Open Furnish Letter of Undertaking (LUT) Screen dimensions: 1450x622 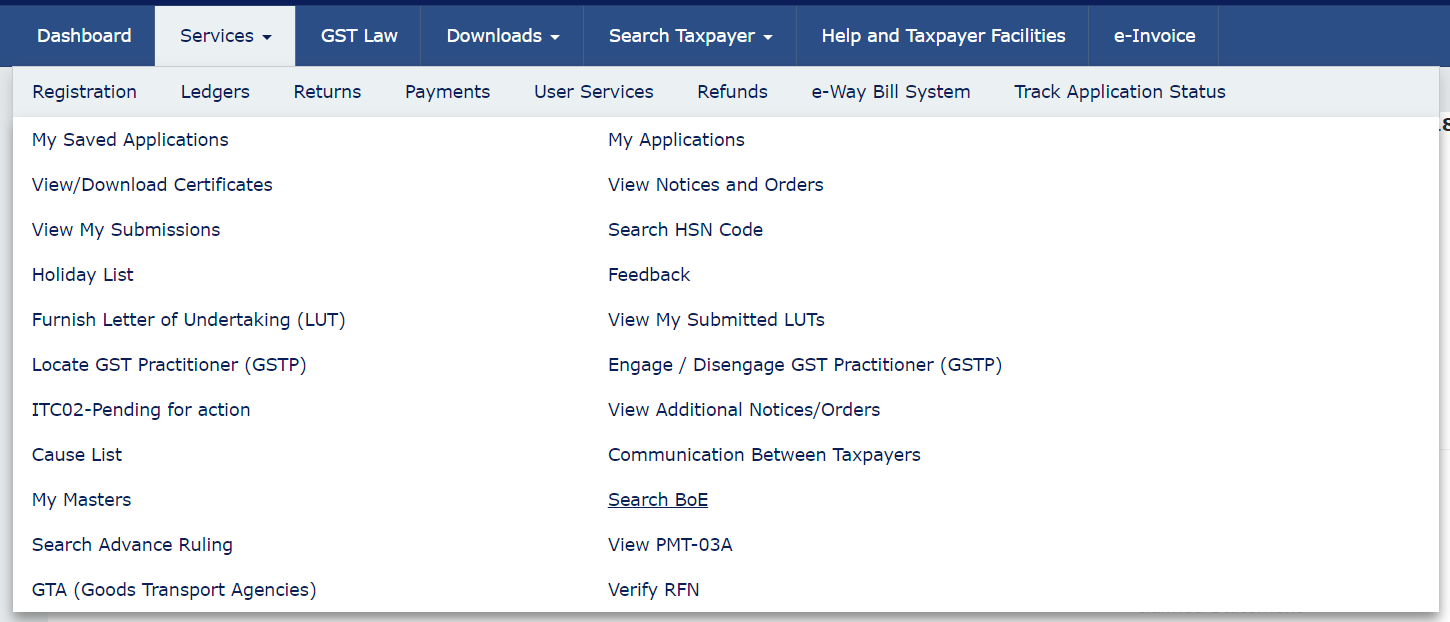pos(189,320)
